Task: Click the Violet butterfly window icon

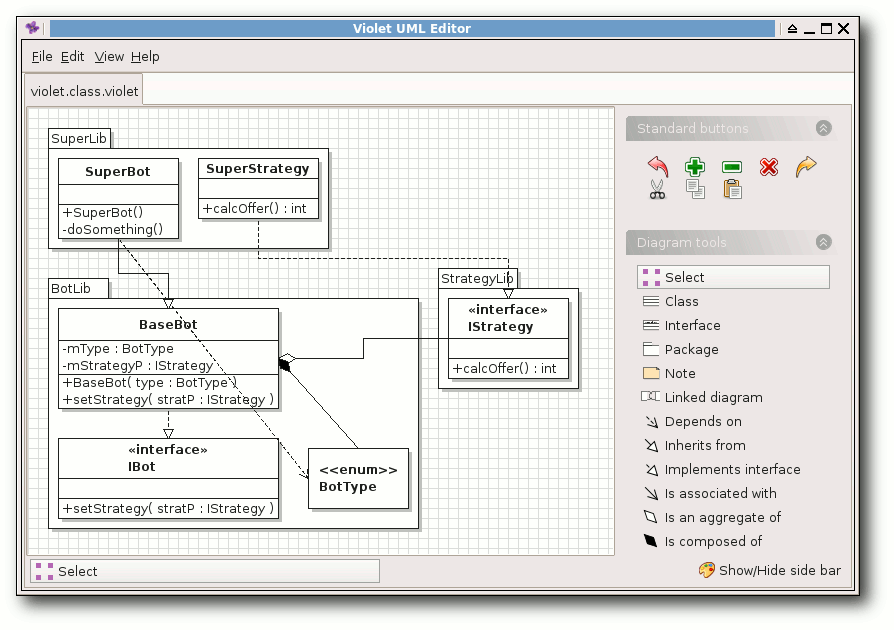Action: pyautogui.click(x=33, y=27)
